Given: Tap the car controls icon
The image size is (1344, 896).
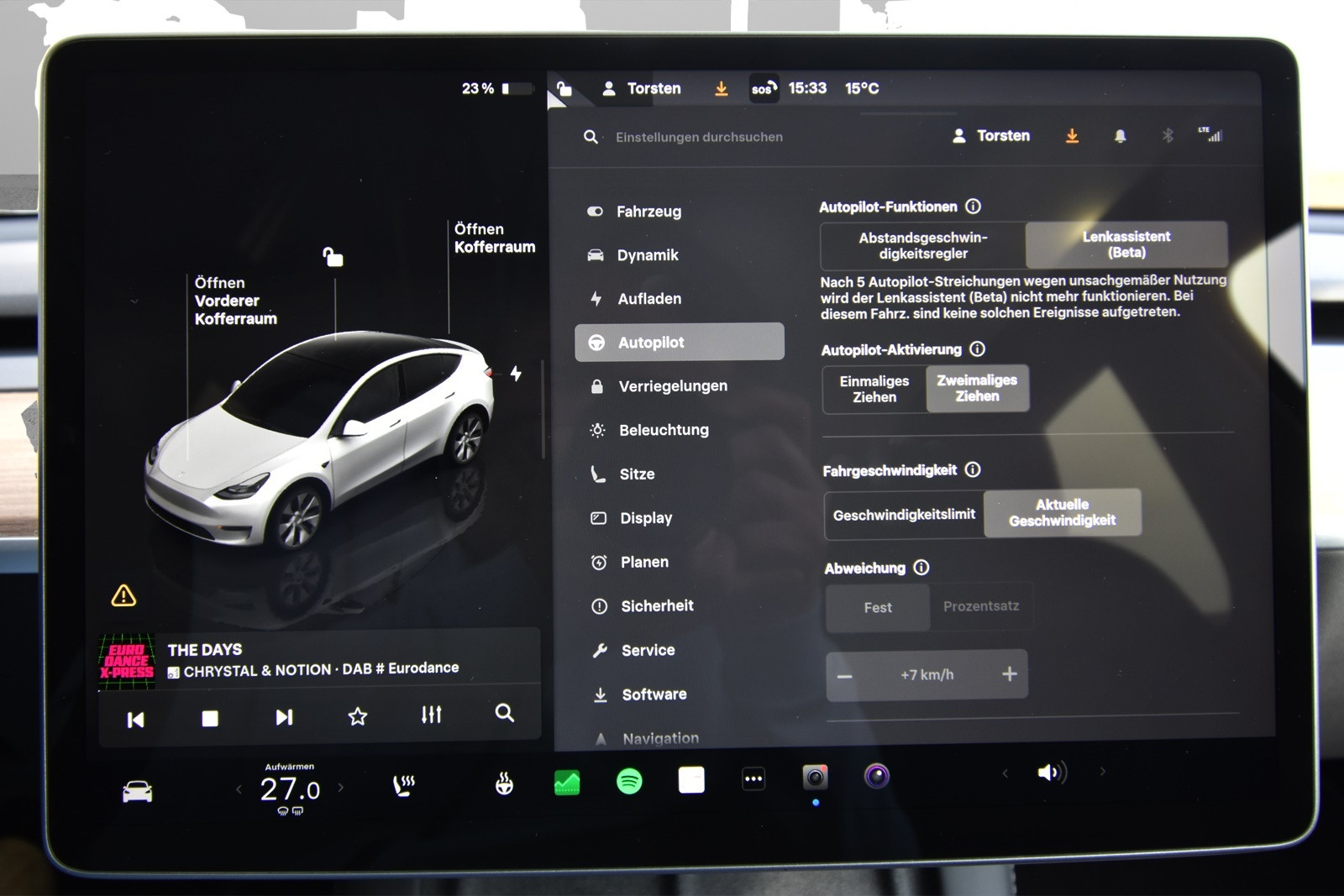Looking at the screenshot, I should tap(138, 791).
